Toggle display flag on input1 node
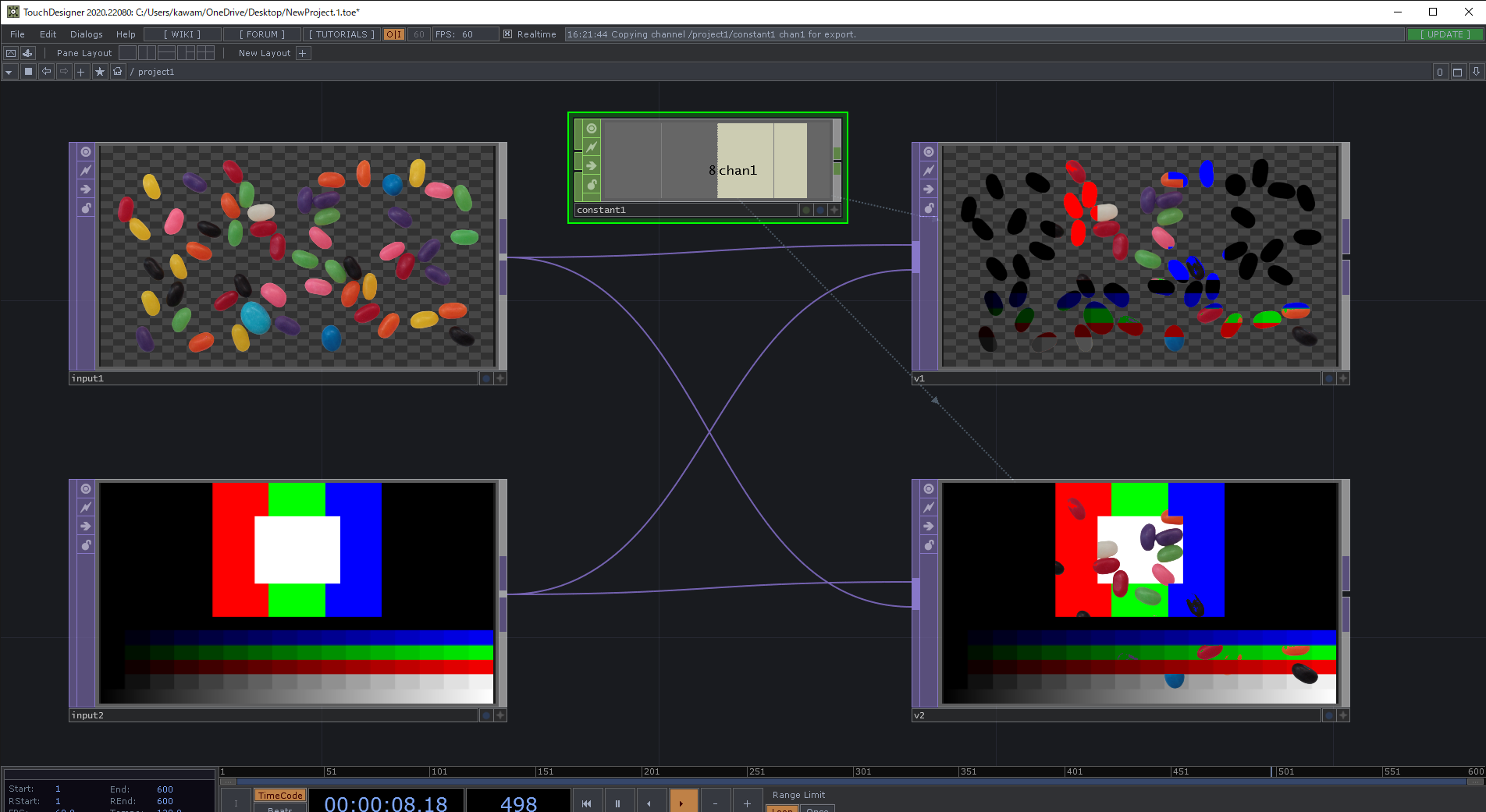Viewport: 1486px width, 812px height. tap(486, 378)
